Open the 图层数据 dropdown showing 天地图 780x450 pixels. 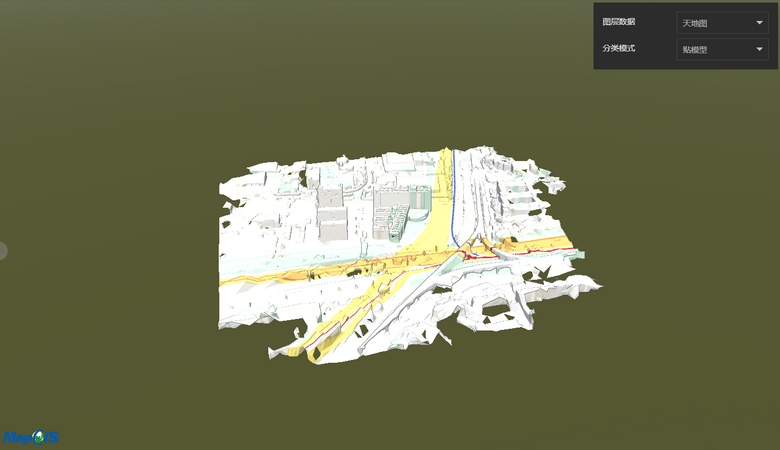(x=722, y=23)
